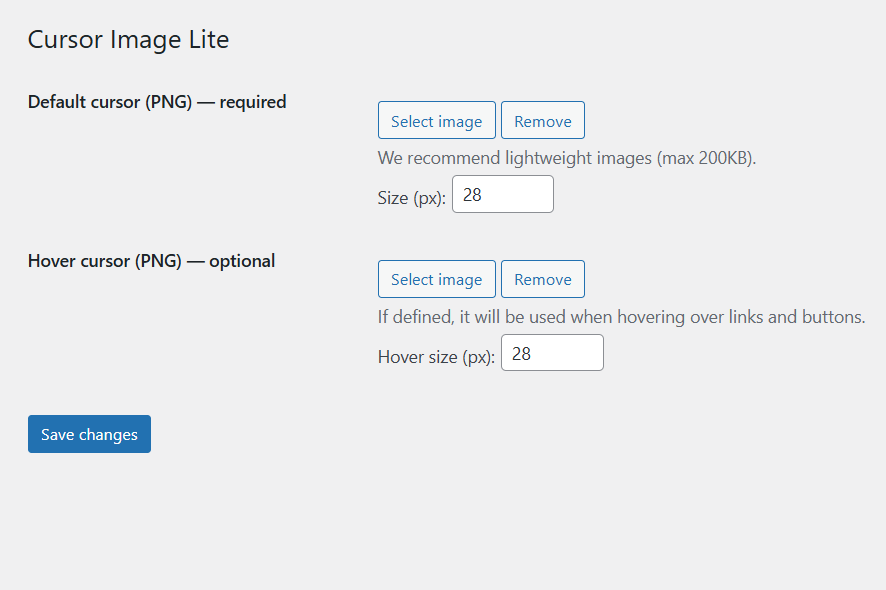This screenshot has height=590, width=886.
Task: Click Select image for the hover cursor
Action: (436, 279)
